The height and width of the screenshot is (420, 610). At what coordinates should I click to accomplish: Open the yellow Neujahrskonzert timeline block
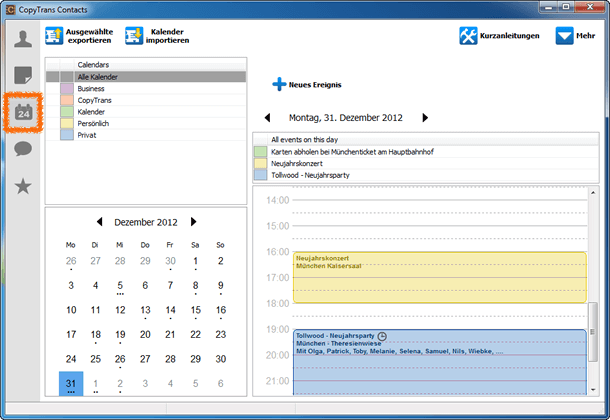pyautogui.click(x=440, y=277)
